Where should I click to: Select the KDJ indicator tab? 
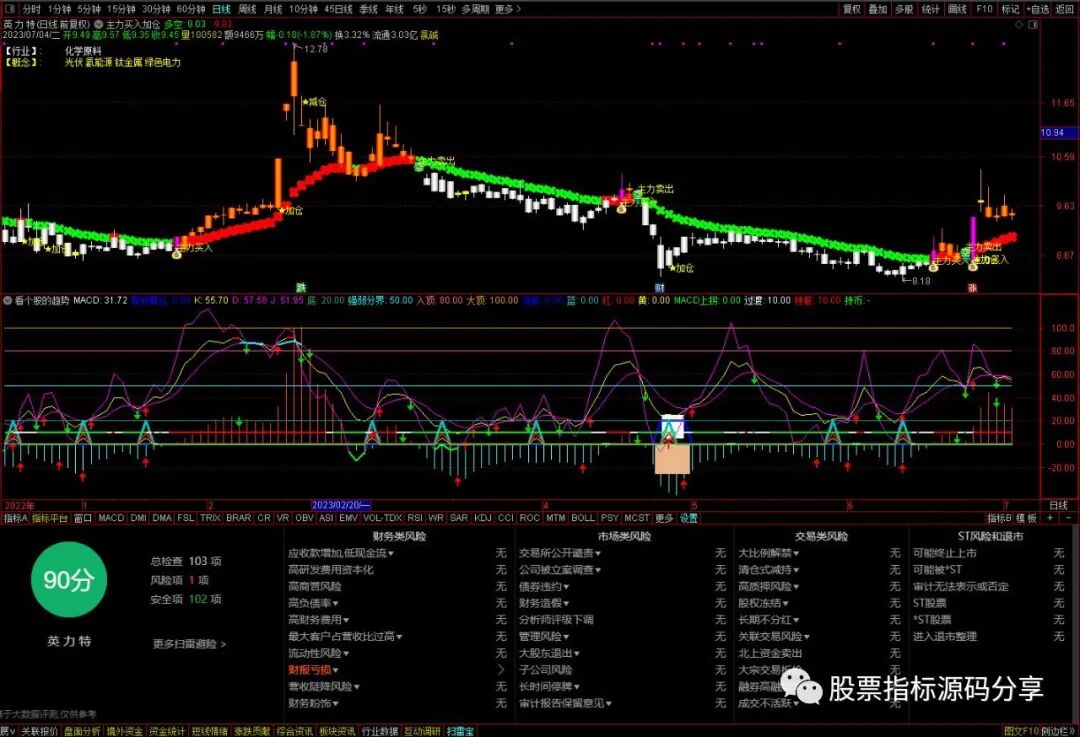coord(483,518)
